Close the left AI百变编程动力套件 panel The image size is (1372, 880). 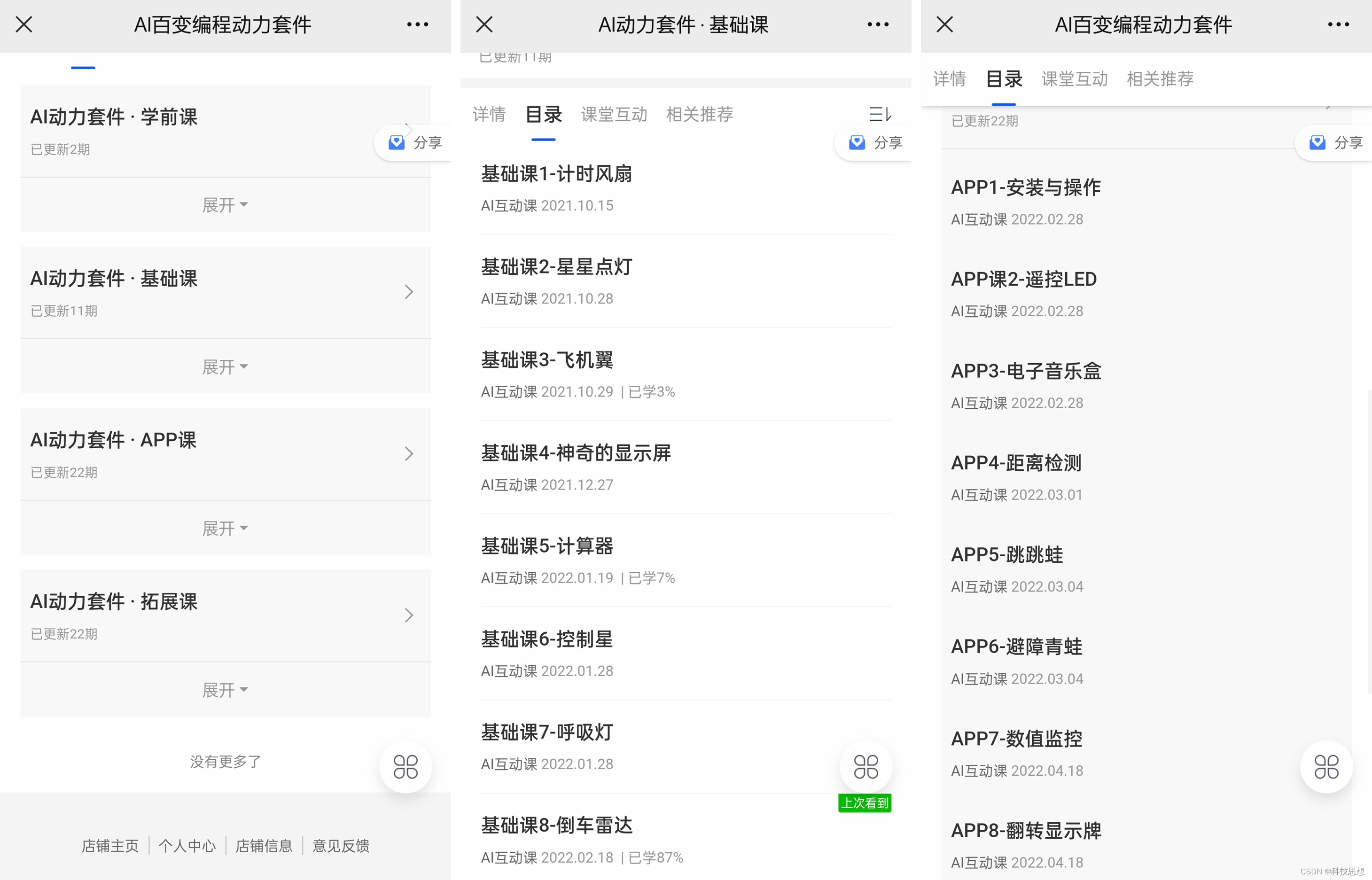24,24
